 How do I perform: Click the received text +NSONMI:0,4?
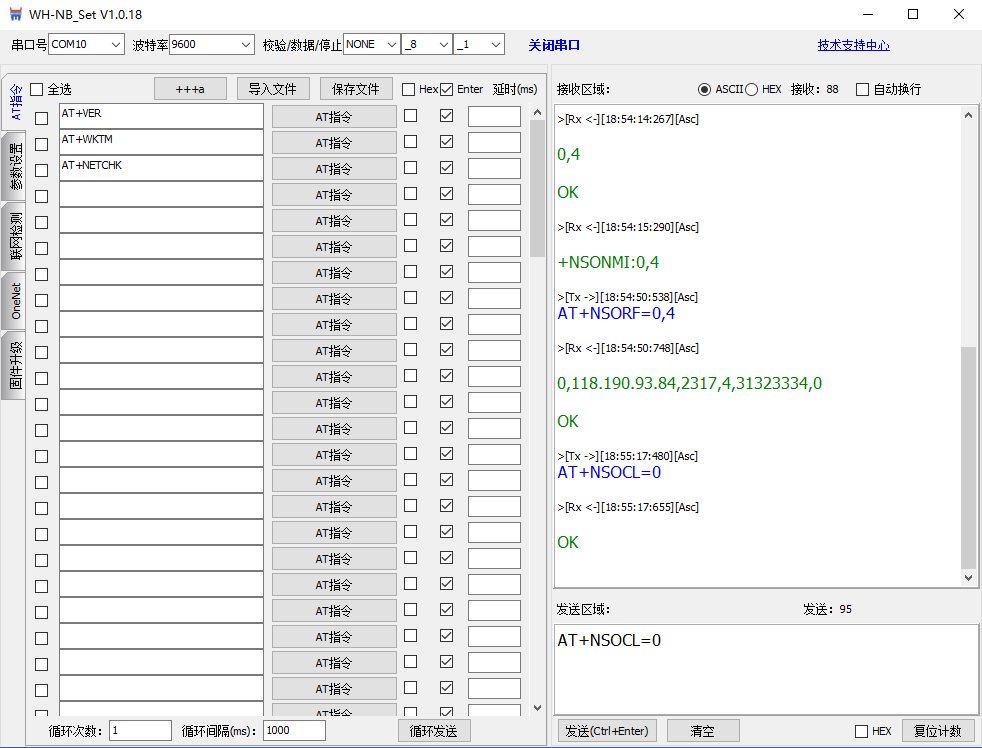pos(608,262)
